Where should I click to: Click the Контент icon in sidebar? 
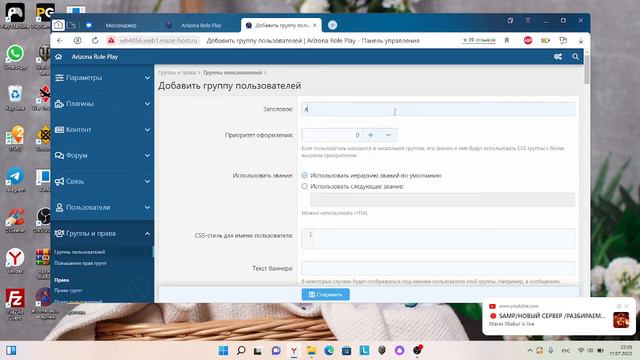(x=59, y=129)
